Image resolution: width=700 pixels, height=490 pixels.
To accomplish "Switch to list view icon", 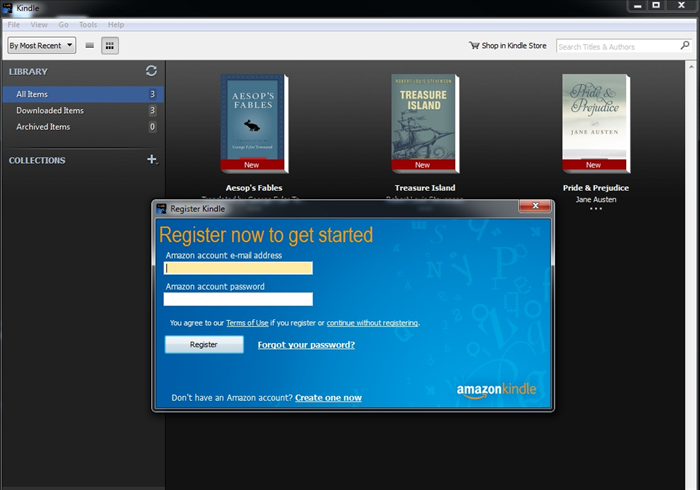I will tap(90, 46).
